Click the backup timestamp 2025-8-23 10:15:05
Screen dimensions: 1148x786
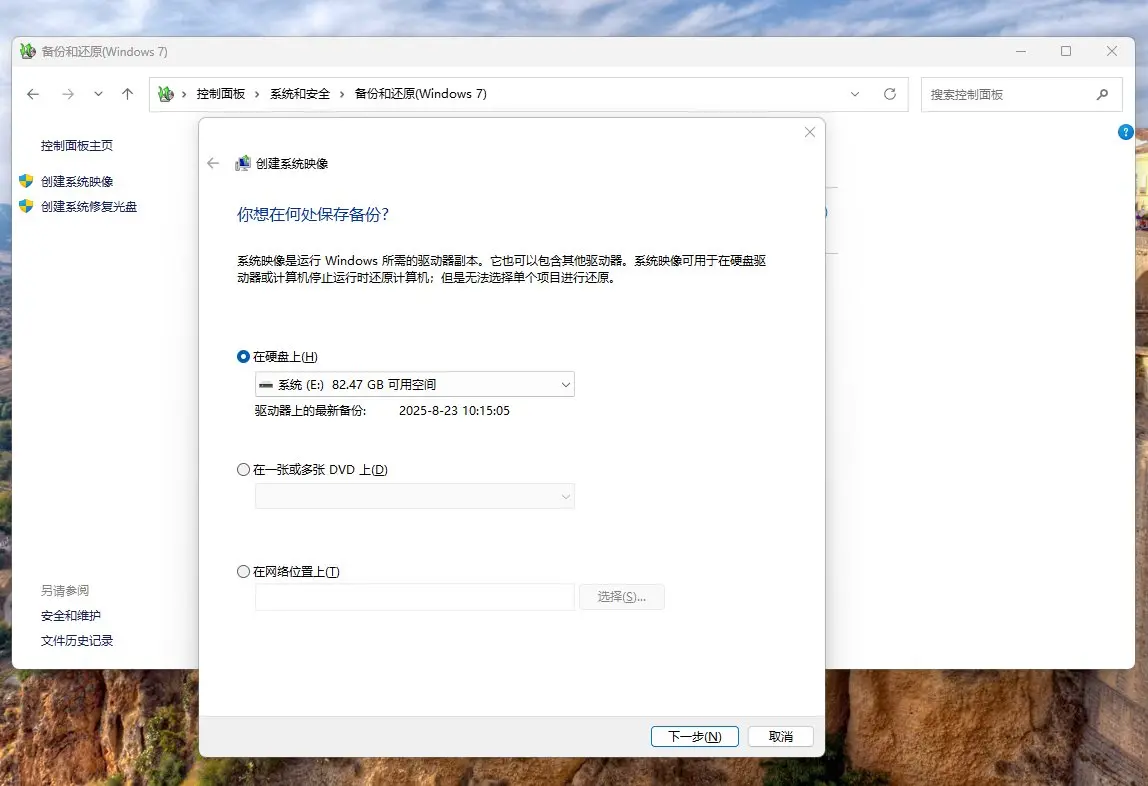tap(454, 411)
